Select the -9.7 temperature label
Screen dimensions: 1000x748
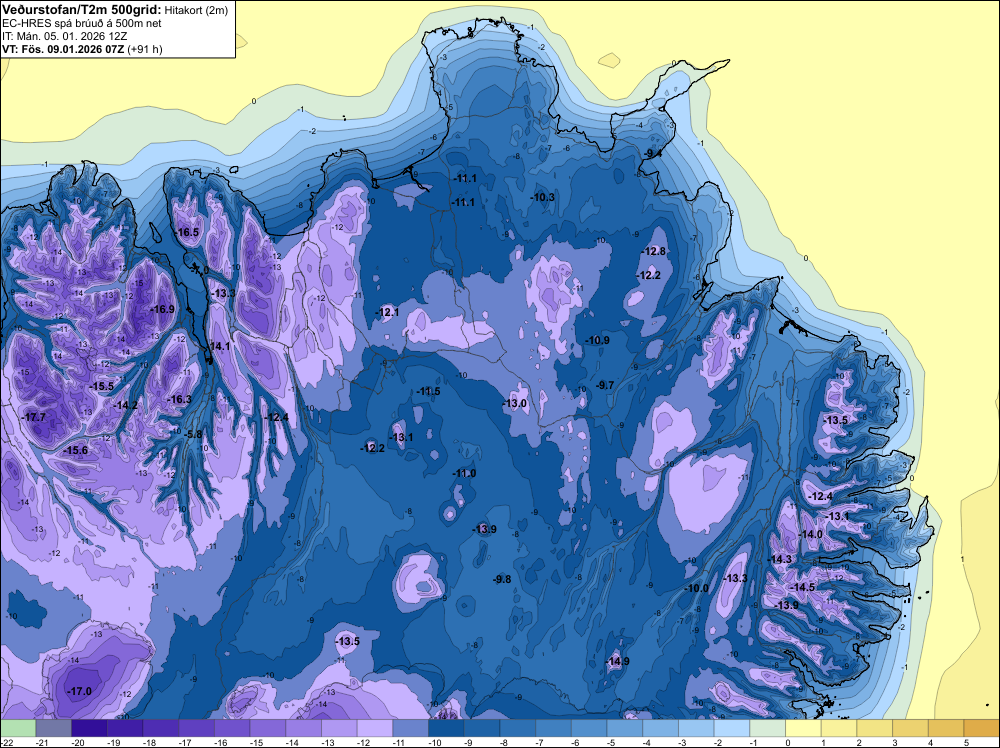click(605, 385)
